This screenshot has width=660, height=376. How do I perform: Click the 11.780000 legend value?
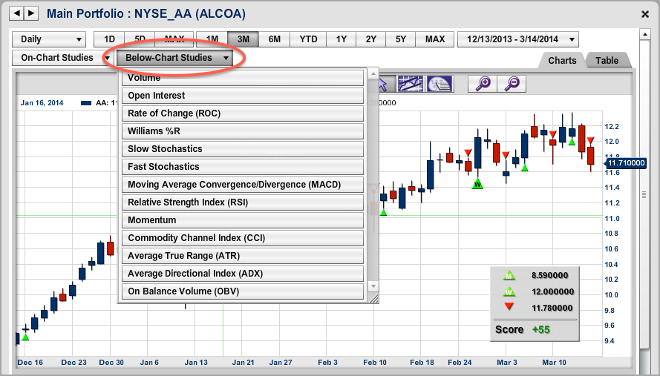552,308
